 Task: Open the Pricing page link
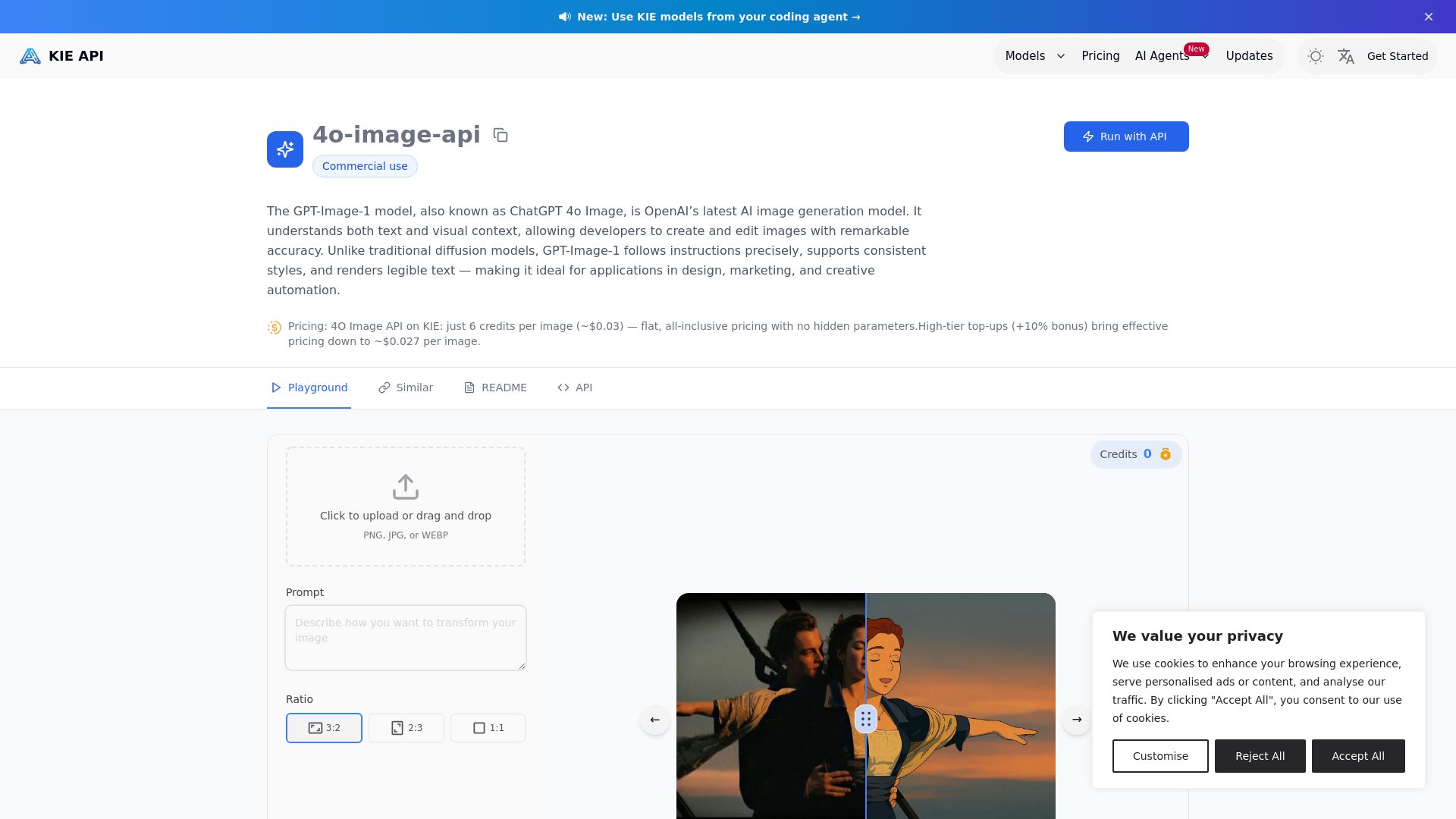(x=1100, y=56)
